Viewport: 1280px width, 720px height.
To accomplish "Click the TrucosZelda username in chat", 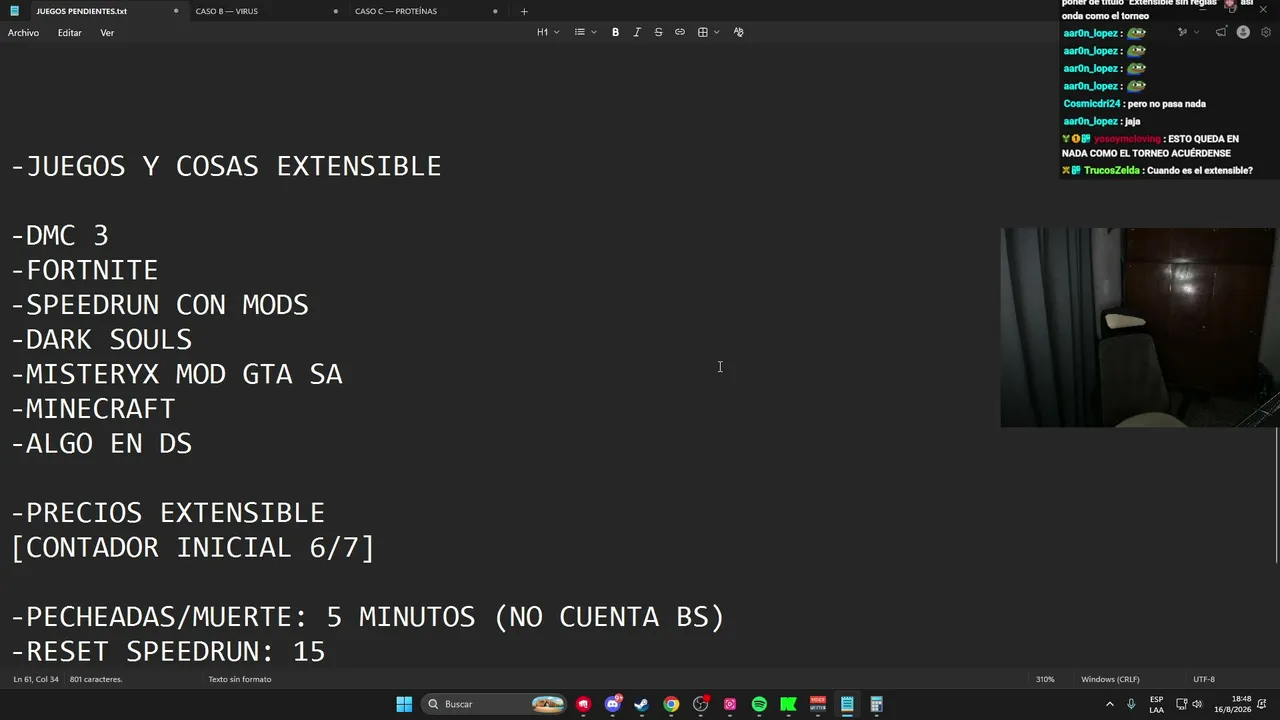I will [1112, 171].
